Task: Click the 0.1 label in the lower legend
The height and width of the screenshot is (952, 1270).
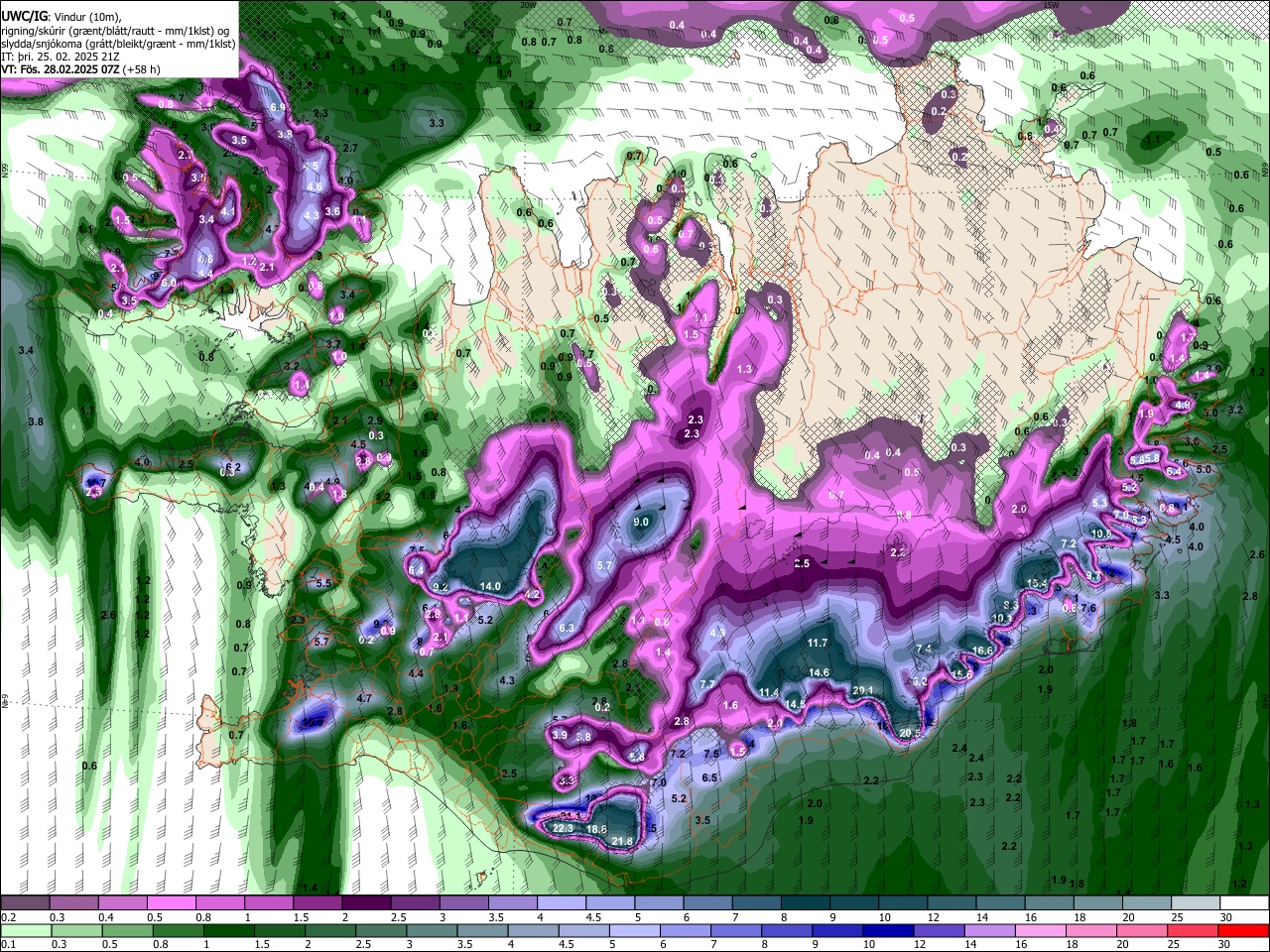Action: 8,945
